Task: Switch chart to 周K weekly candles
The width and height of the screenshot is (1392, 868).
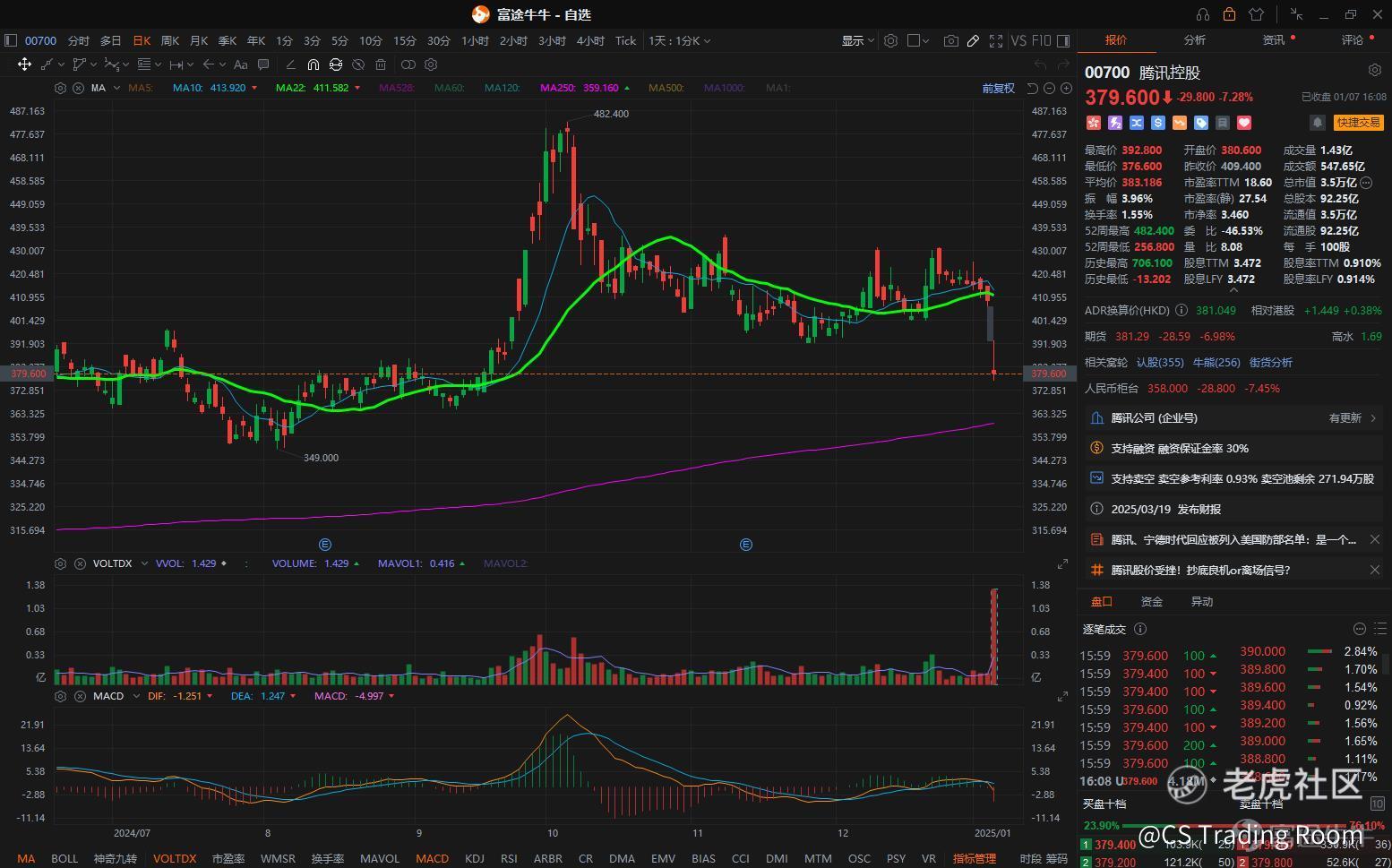Action: [170, 41]
